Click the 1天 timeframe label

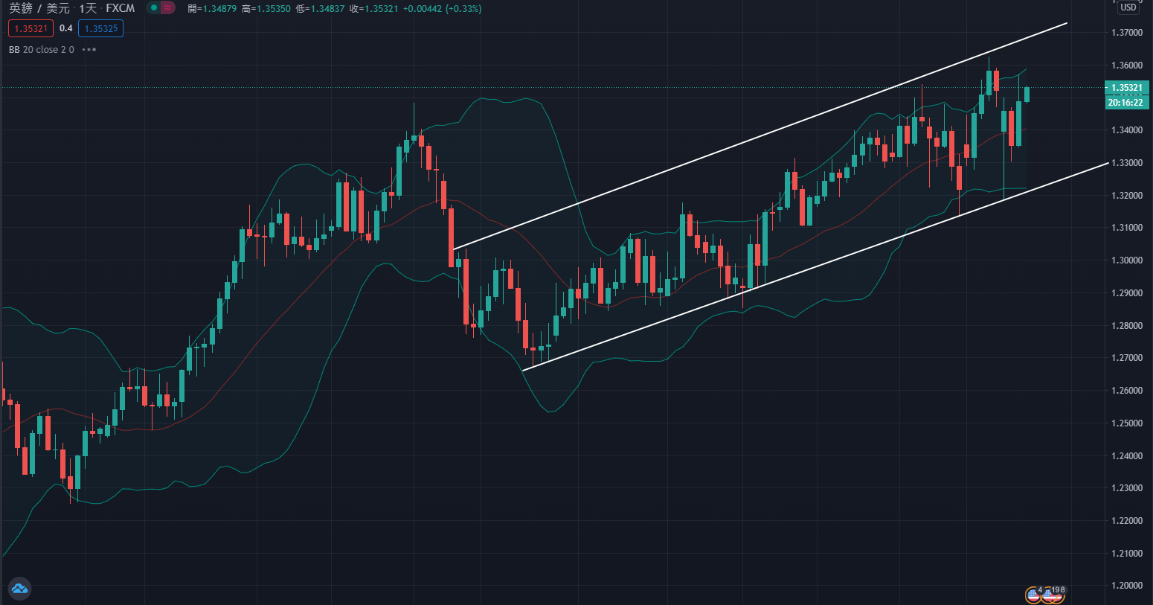click(x=89, y=8)
